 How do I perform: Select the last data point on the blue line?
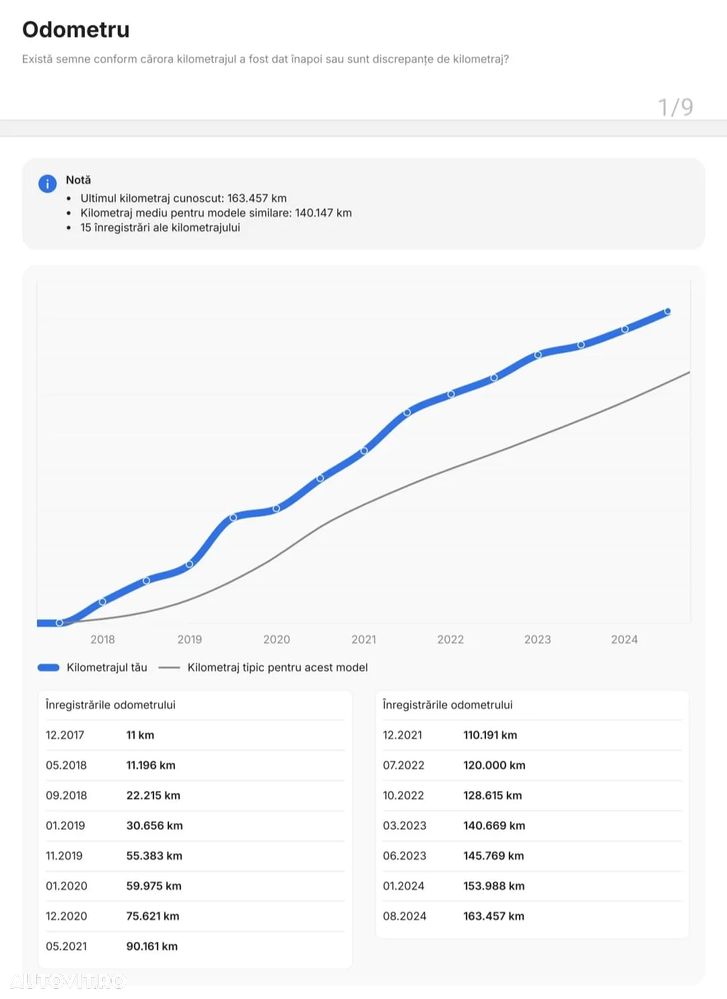pos(667,312)
